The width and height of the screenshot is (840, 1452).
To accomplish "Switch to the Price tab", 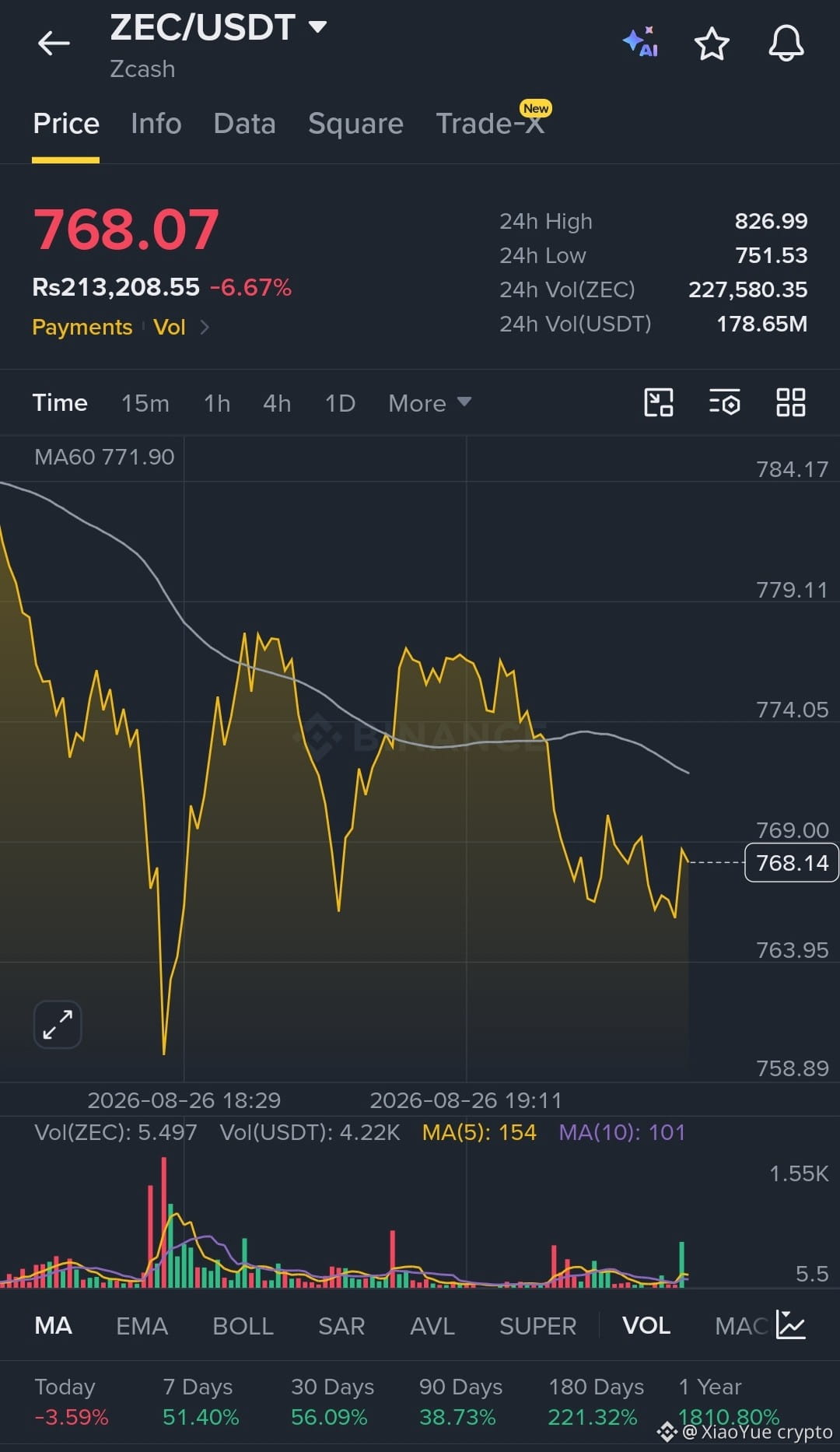I will point(66,124).
